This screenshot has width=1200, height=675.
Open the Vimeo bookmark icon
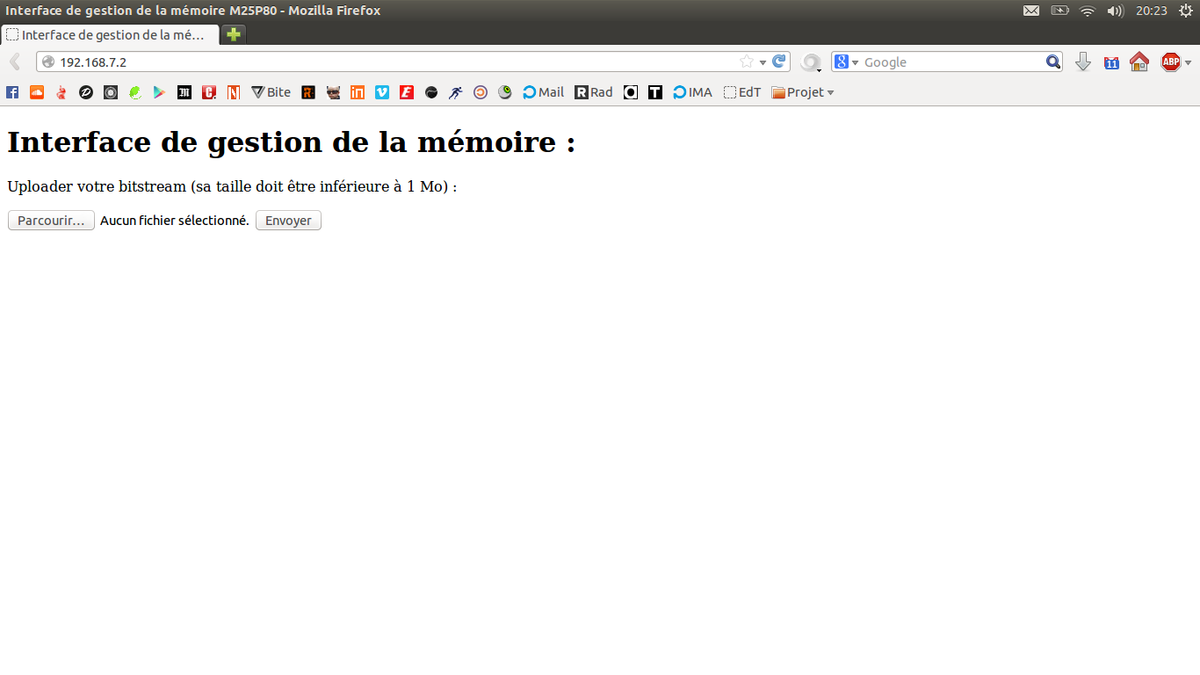382,92
